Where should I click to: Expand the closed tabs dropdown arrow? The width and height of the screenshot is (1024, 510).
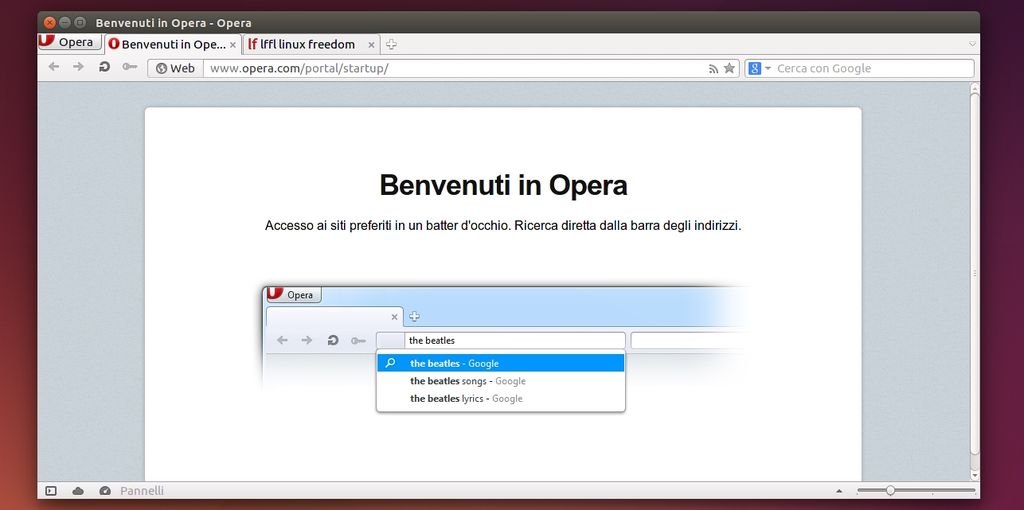pyautogui.click(x=972, y=44)
